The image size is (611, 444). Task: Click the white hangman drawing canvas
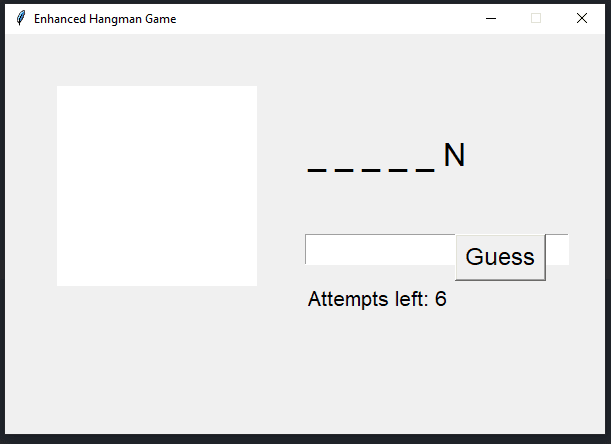tap(157, 186)
